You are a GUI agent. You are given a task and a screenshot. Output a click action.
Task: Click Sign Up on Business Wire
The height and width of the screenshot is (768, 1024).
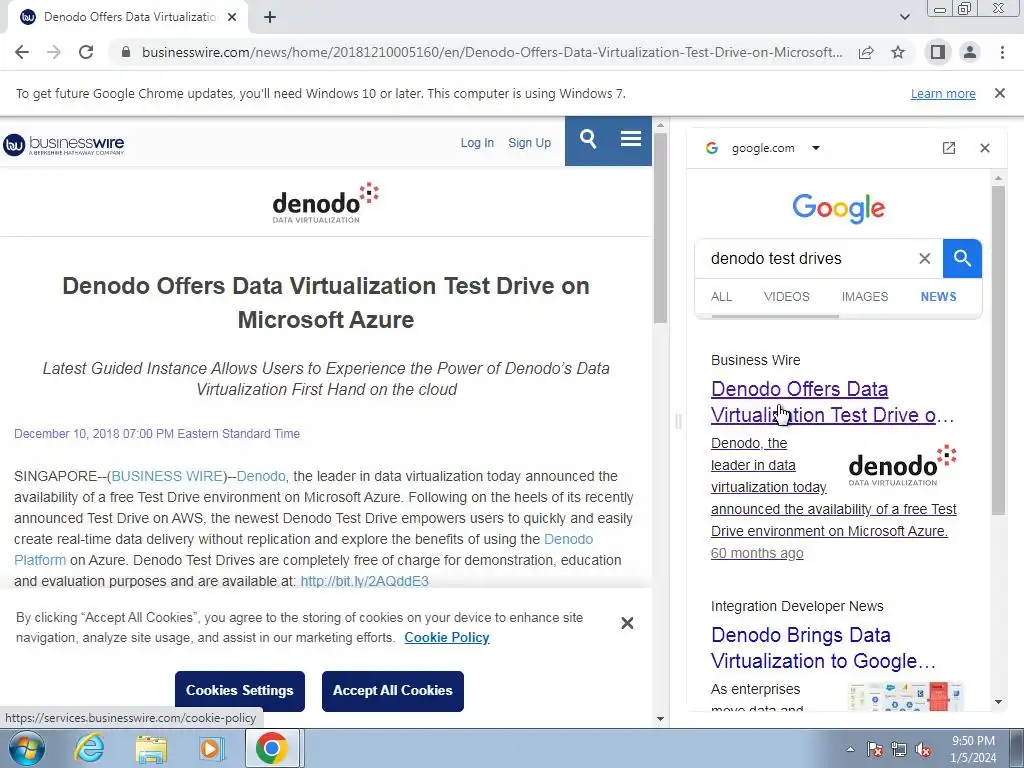tap(529, 142)
